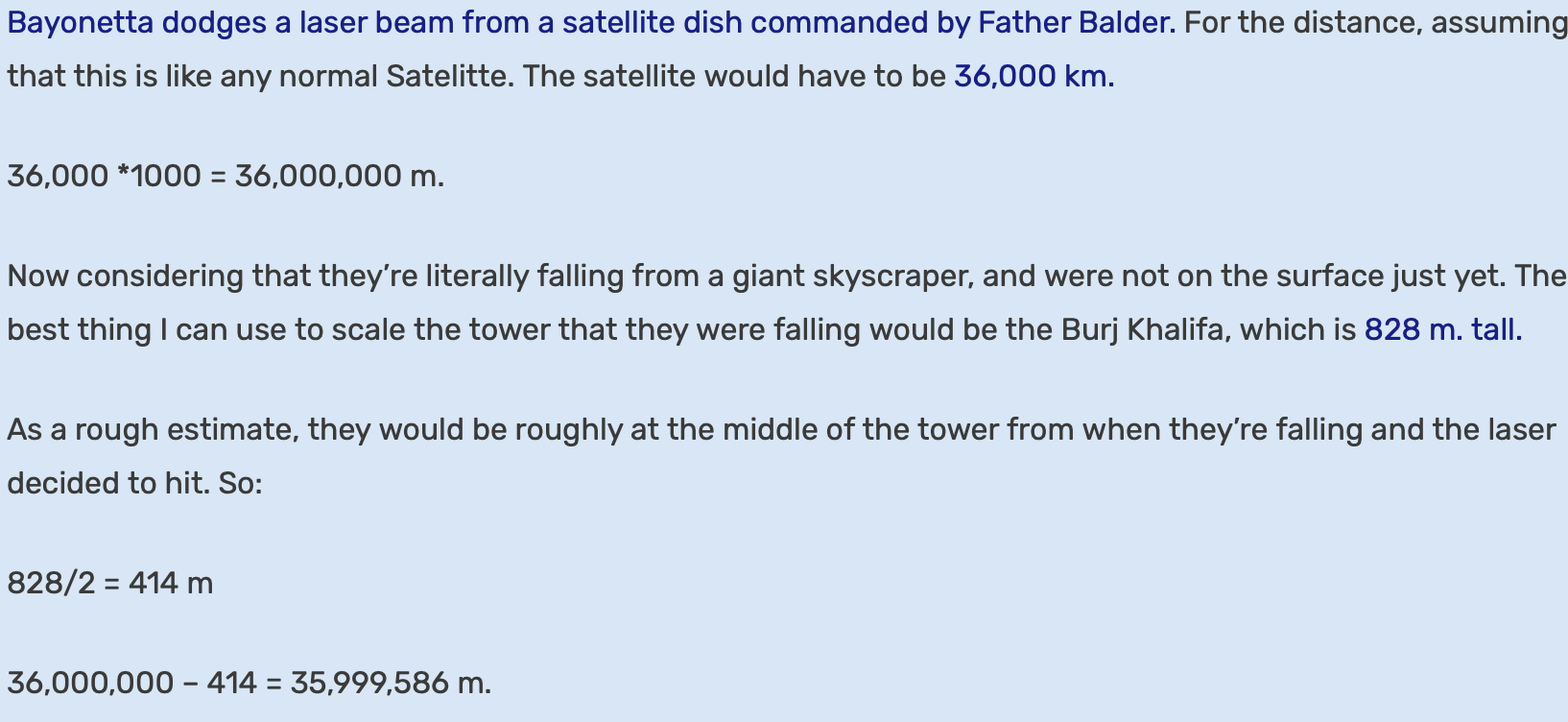This screenshot has width=1568, height=722.
Task: Click the phrase For the distance, assuming
Action: tap(1376, 22)
